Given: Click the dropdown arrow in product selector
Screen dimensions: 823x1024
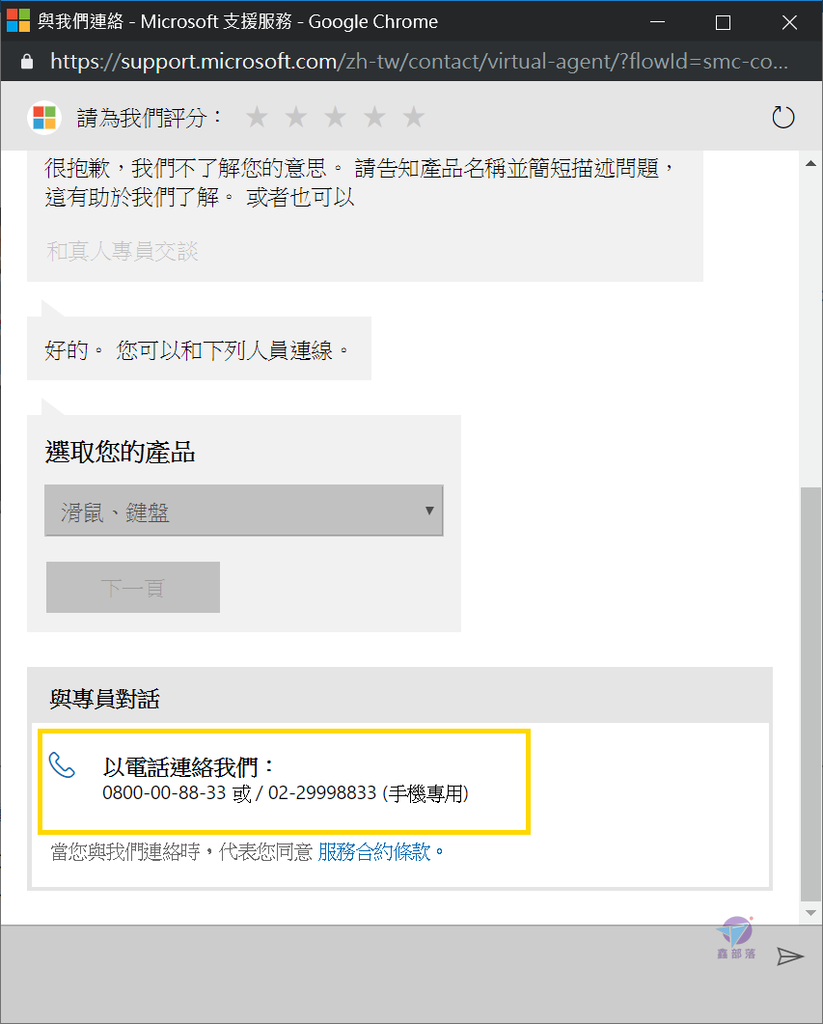Looking at the screenshot, I should pyautogui.click(x=429, y=511).
